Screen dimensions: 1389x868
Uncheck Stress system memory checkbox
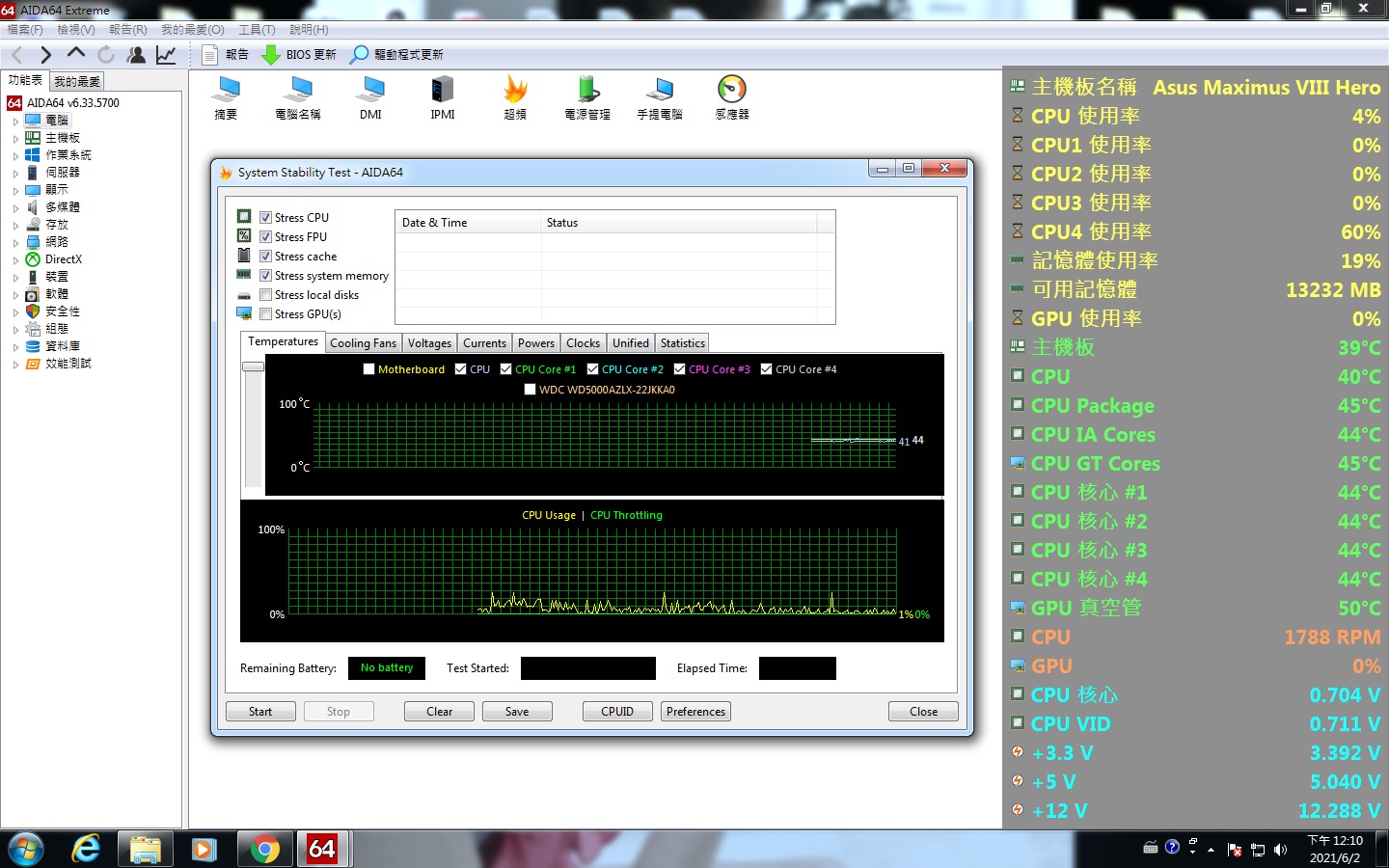(265, 276)
